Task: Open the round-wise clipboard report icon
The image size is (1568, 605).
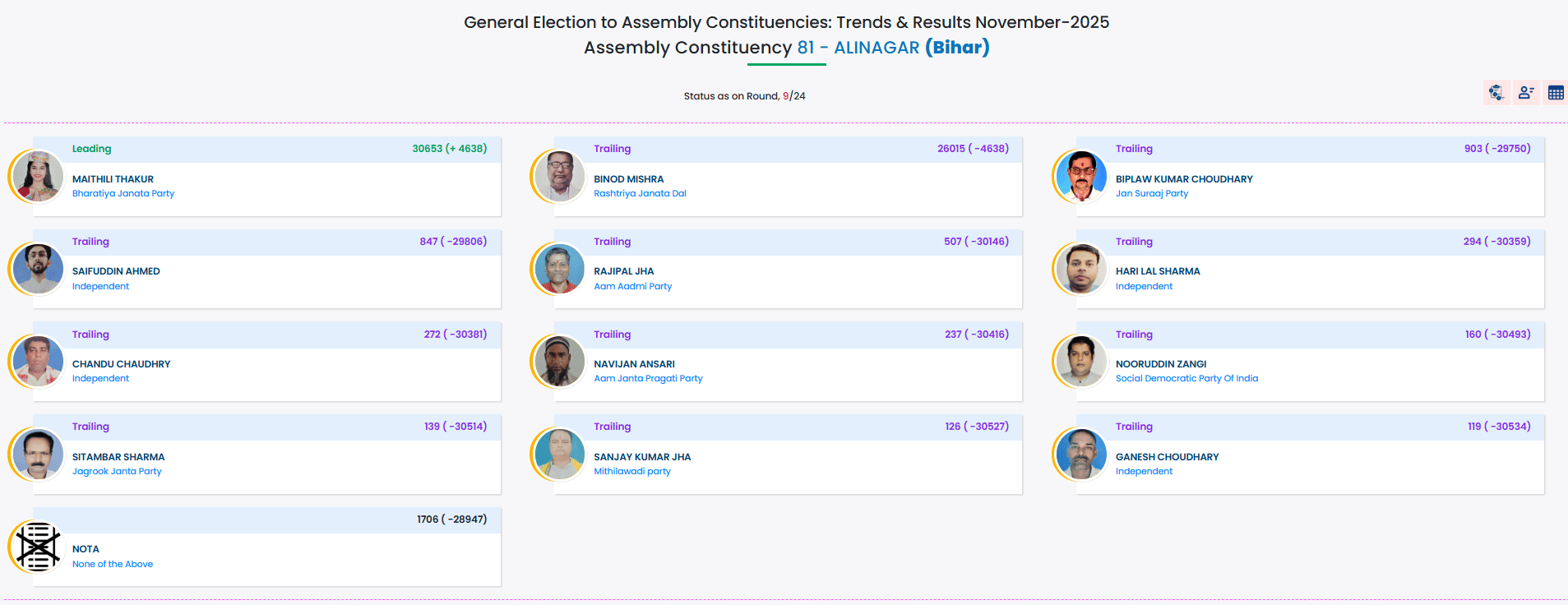Action: (1496, 92)
